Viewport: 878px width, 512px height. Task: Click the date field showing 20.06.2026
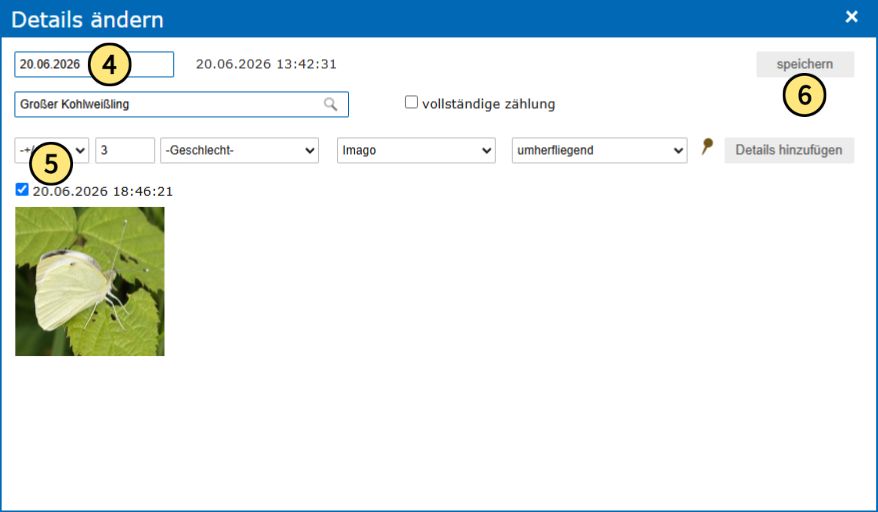pos(94,64)
